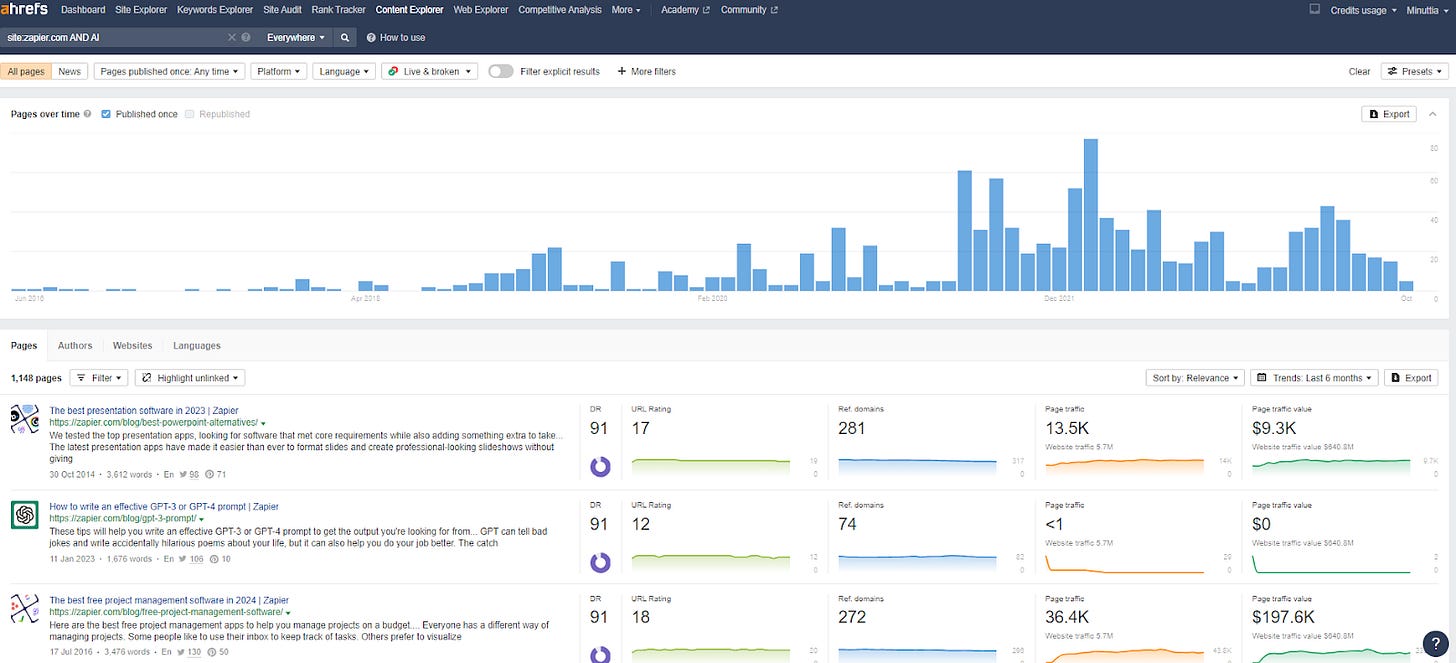Open the Everywhere search scope dropdown
1456x663 pixels.
pos(296,37)
